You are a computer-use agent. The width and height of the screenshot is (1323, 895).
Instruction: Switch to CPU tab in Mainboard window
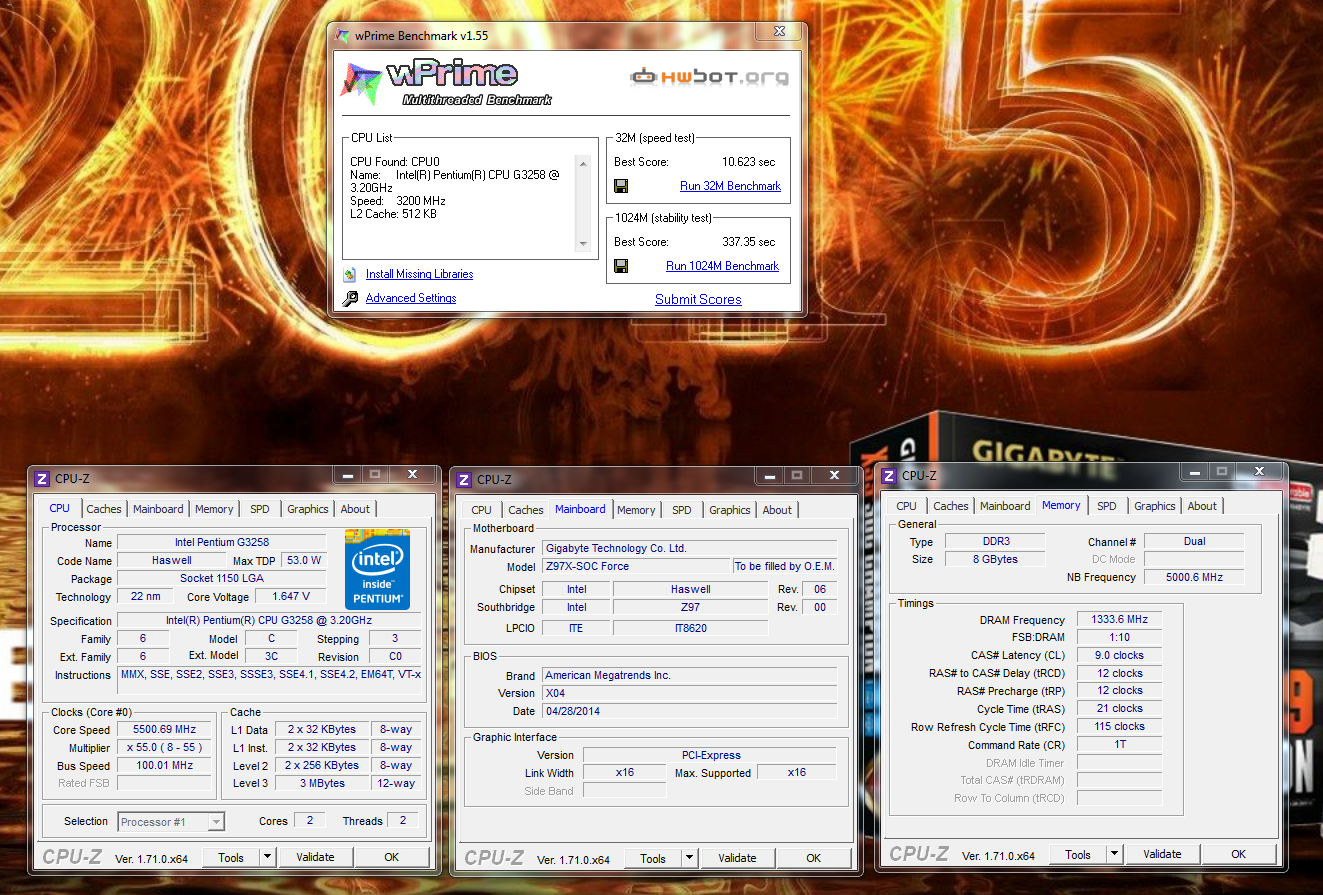coord(482,510)
